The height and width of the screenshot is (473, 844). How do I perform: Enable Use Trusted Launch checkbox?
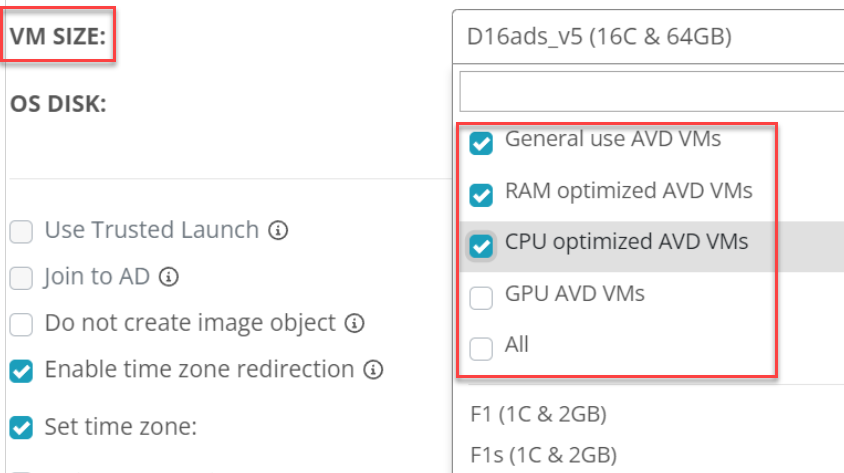pyautogui.click(x=21, y=231)
